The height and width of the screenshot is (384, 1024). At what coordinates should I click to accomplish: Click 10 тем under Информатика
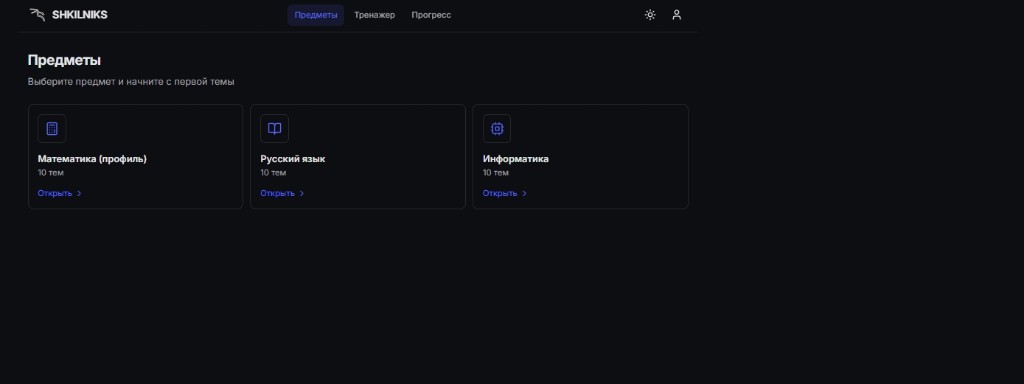point(496,173)
